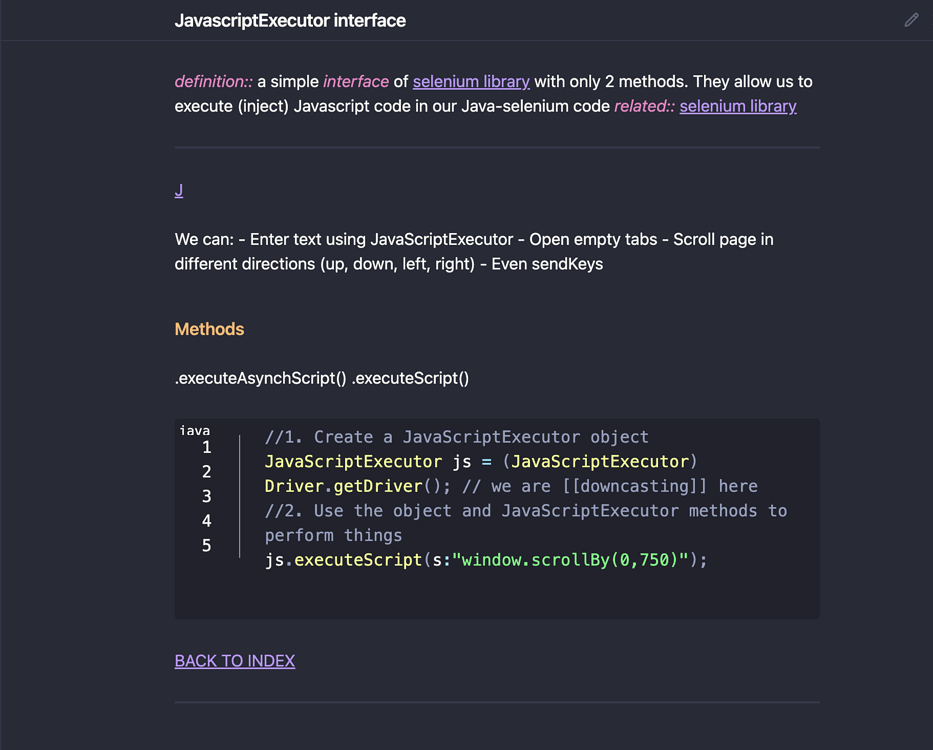Screen dimensions: 933x750
Task: Follow the "selenium library" link after related::
Action: [738, 106]
